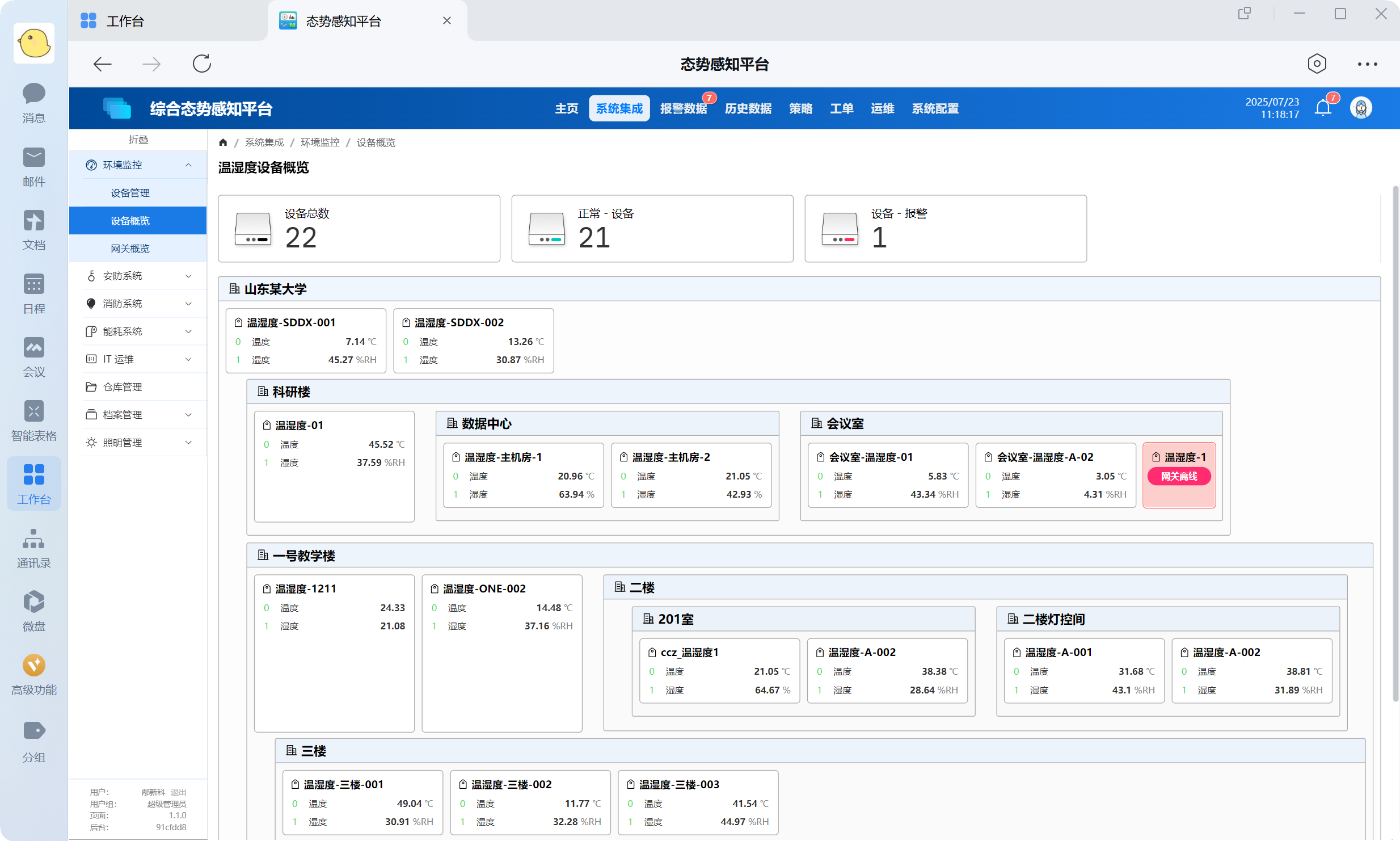Image resolution: width=1400 pixels, height=841 pixels.
Task: Open the hexagon settings icon
Action: [x=1317, y=64]
